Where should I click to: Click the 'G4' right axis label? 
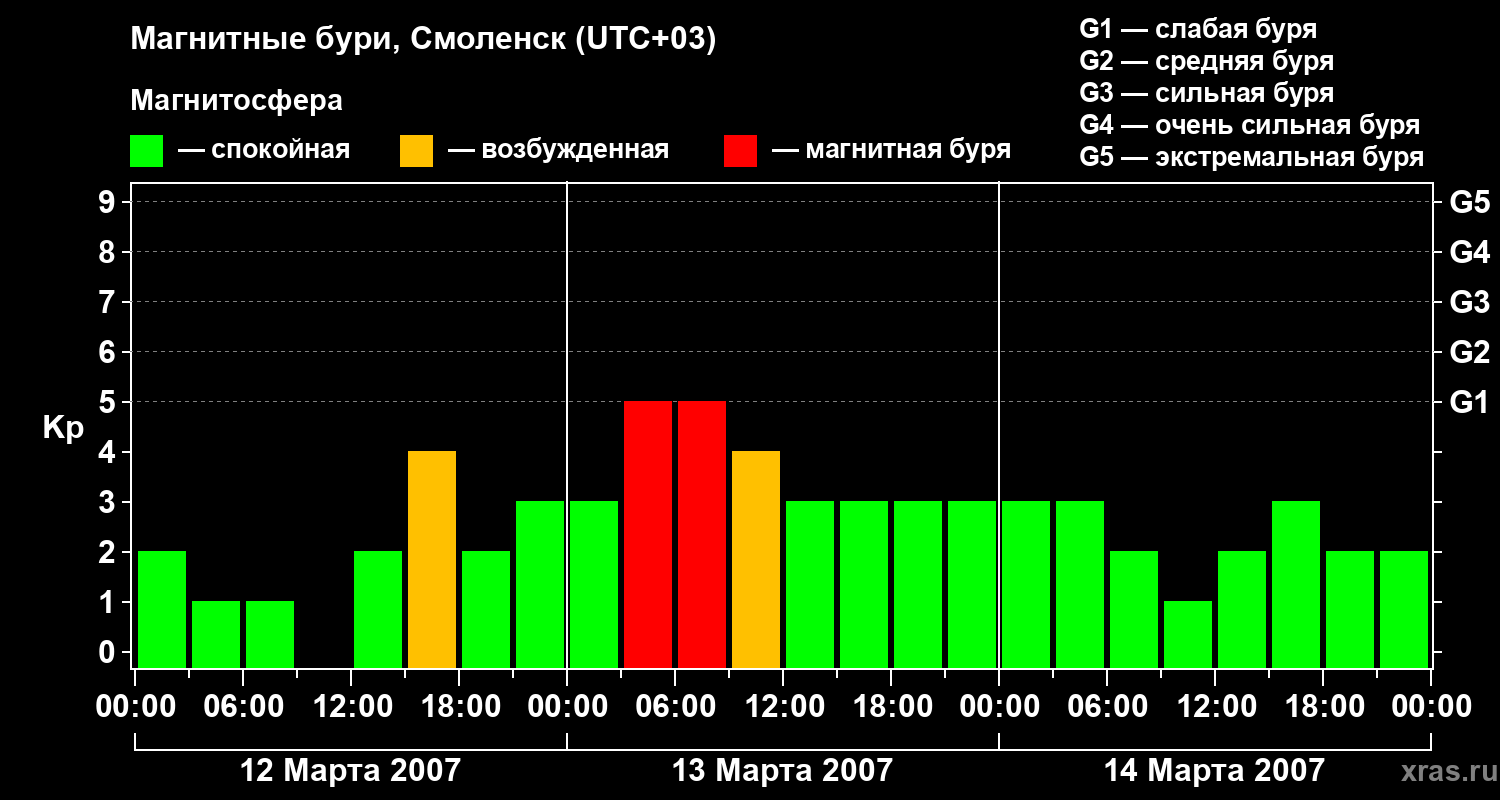[1469, 252]
